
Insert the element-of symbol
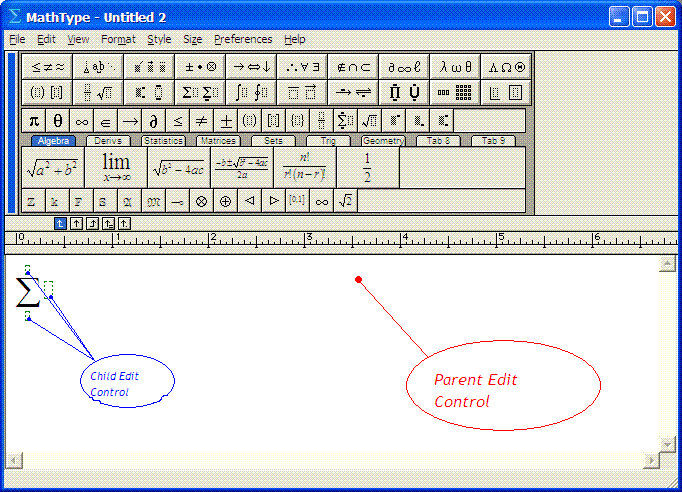[105, 120]
